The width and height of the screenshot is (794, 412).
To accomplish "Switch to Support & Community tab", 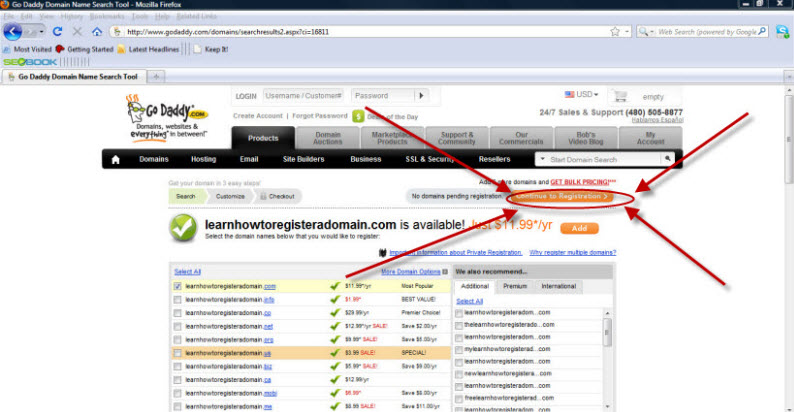I will click(457, 138).
